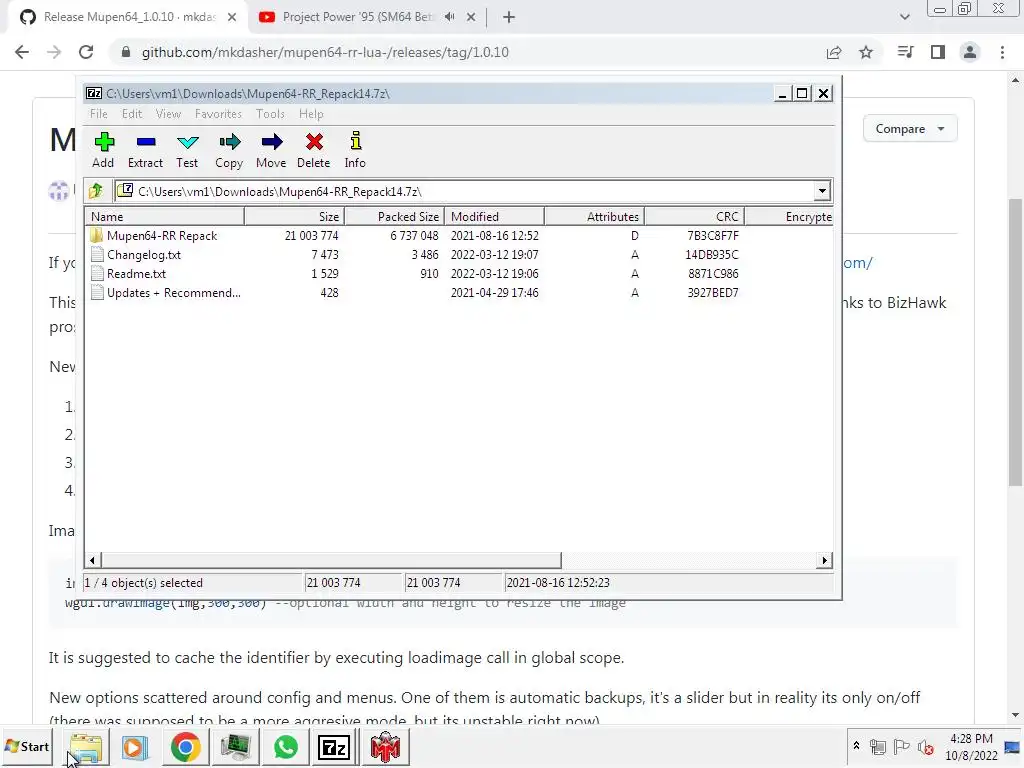The image size is (1024, 768).
Task: Run the Test toolbar button
Action: click(x=187, y=150)
